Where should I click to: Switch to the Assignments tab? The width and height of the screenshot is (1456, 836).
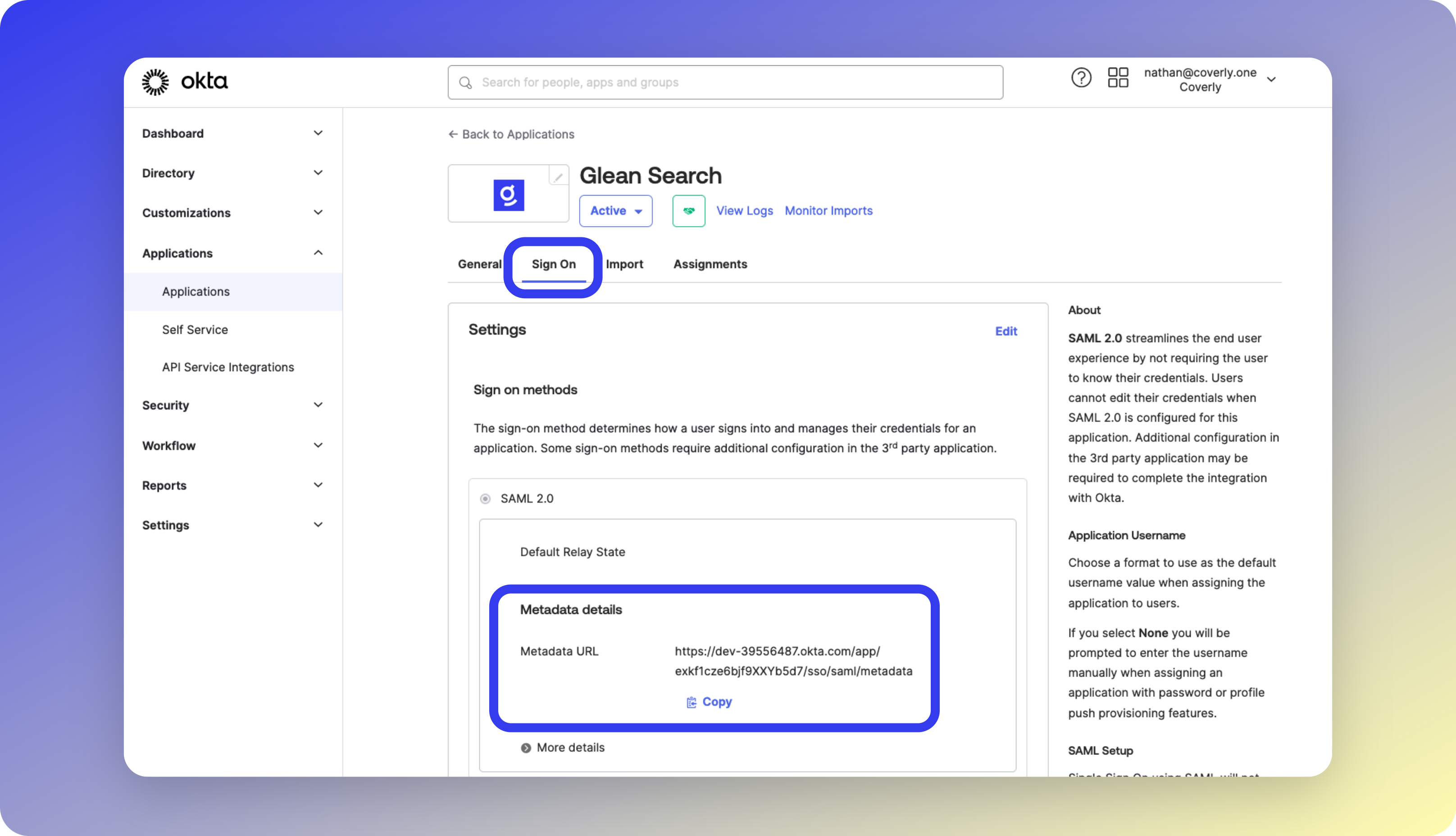click(x=710, y=264)
